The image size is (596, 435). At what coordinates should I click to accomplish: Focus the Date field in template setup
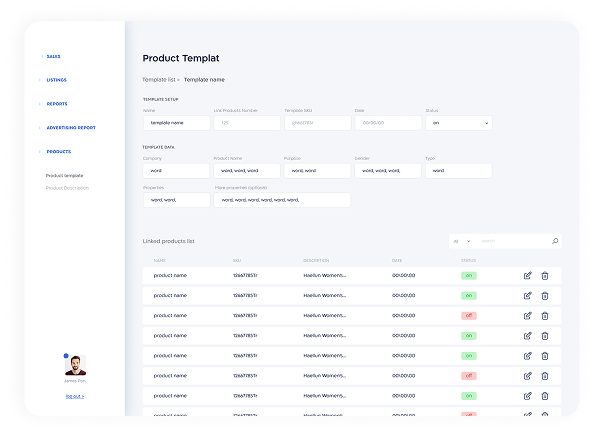point(388,123)
